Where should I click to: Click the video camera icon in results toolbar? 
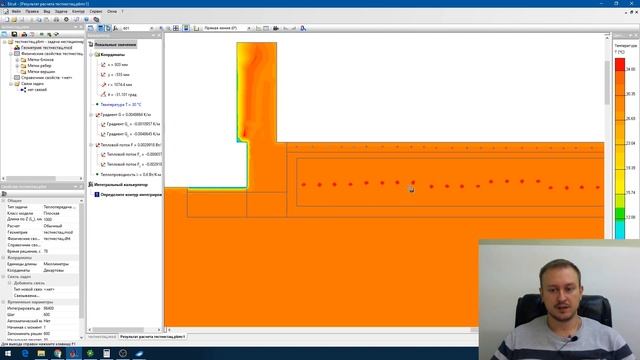[276, 28]
